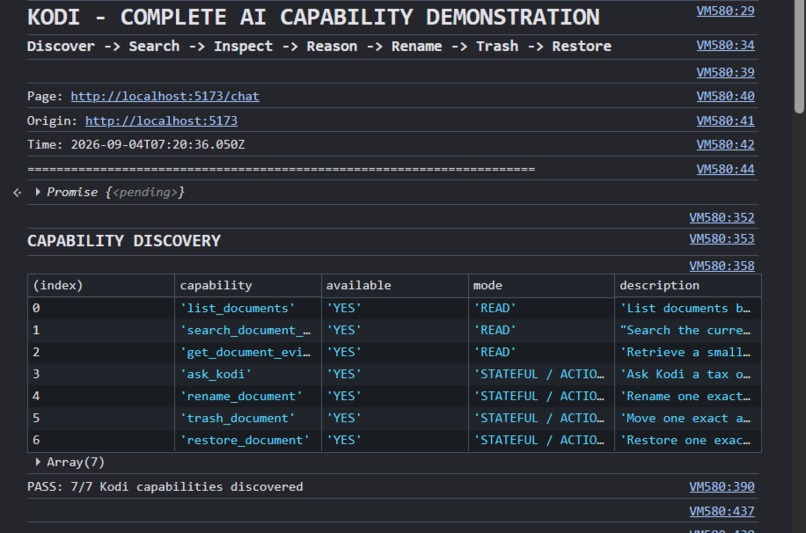Click the PASS: 7/7 Kodi capabilities discovered line

pyautogui.click(x=165, y=487)
